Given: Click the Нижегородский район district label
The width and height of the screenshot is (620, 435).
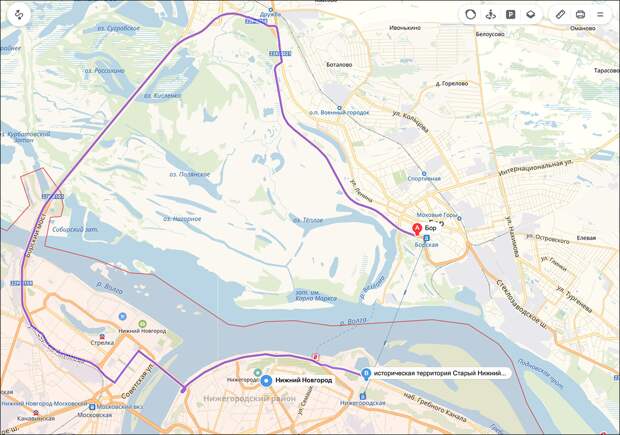Looking at the screenshot, I should [x=250, y=399].
